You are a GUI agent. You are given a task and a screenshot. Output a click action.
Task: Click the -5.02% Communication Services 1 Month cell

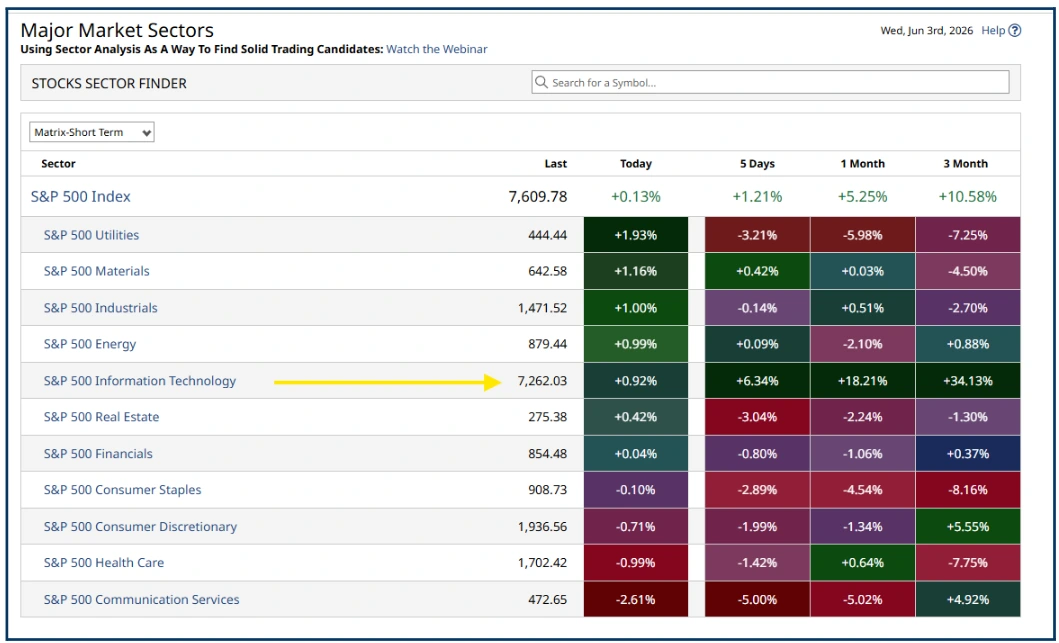pyautogui.click(x=862, y=600)
